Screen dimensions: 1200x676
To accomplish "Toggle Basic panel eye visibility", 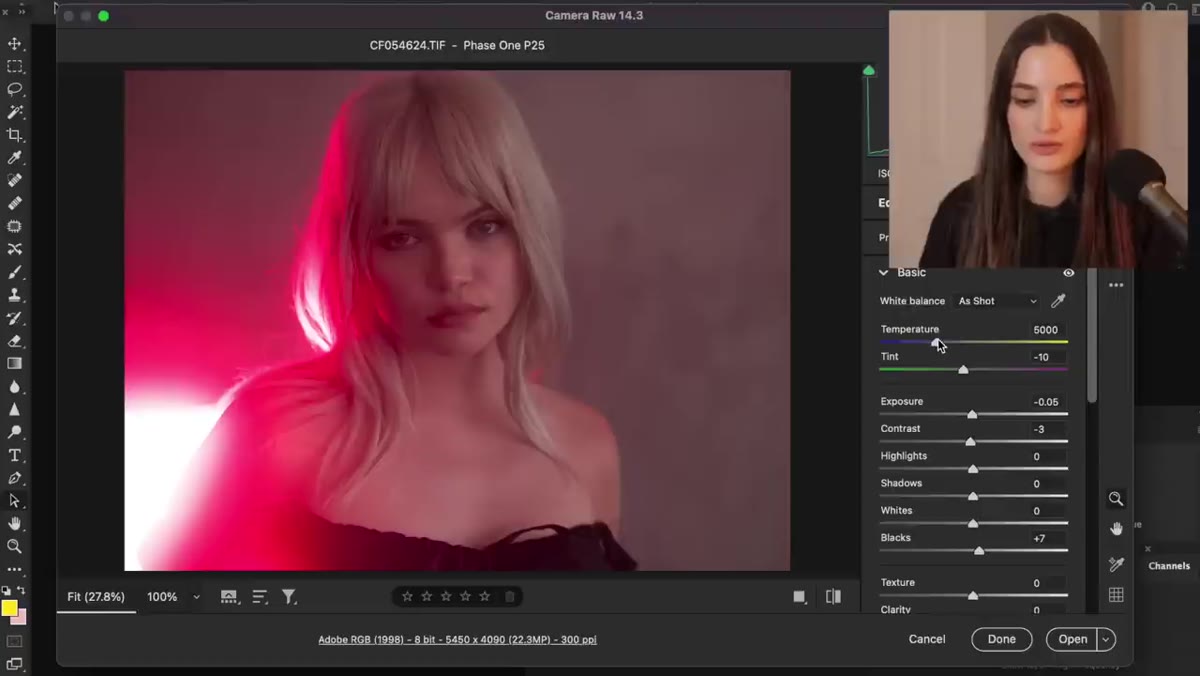I will (x=1068, y=273).
